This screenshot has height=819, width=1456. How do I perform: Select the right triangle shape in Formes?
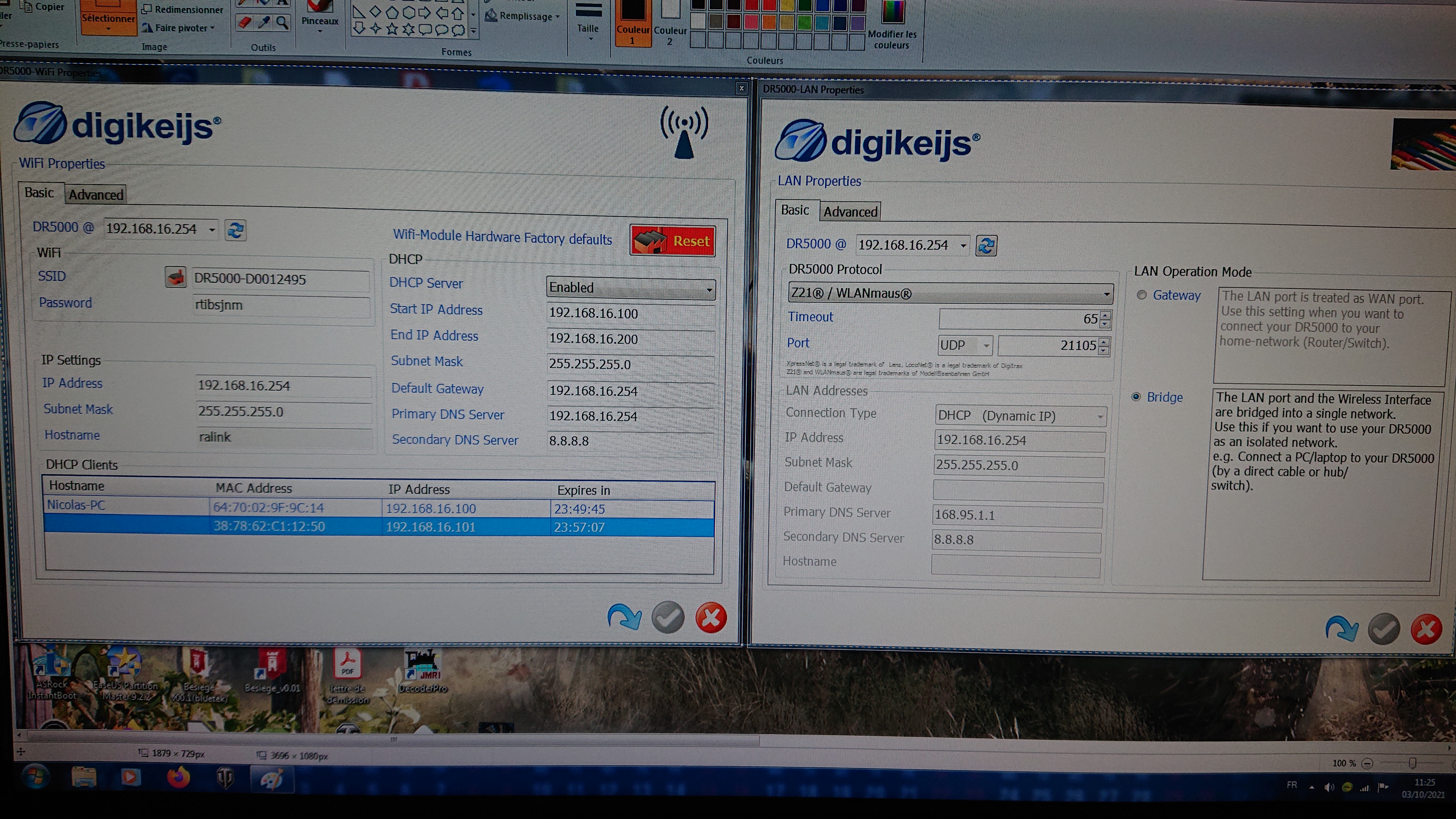point(359,12)
